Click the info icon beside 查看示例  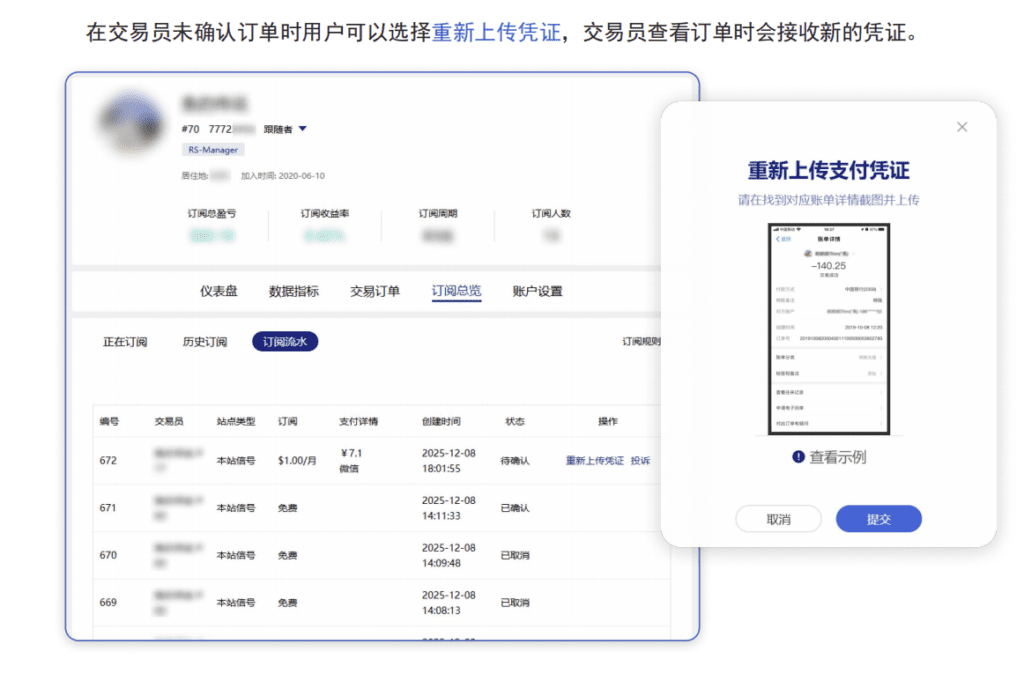pos(798,457)
